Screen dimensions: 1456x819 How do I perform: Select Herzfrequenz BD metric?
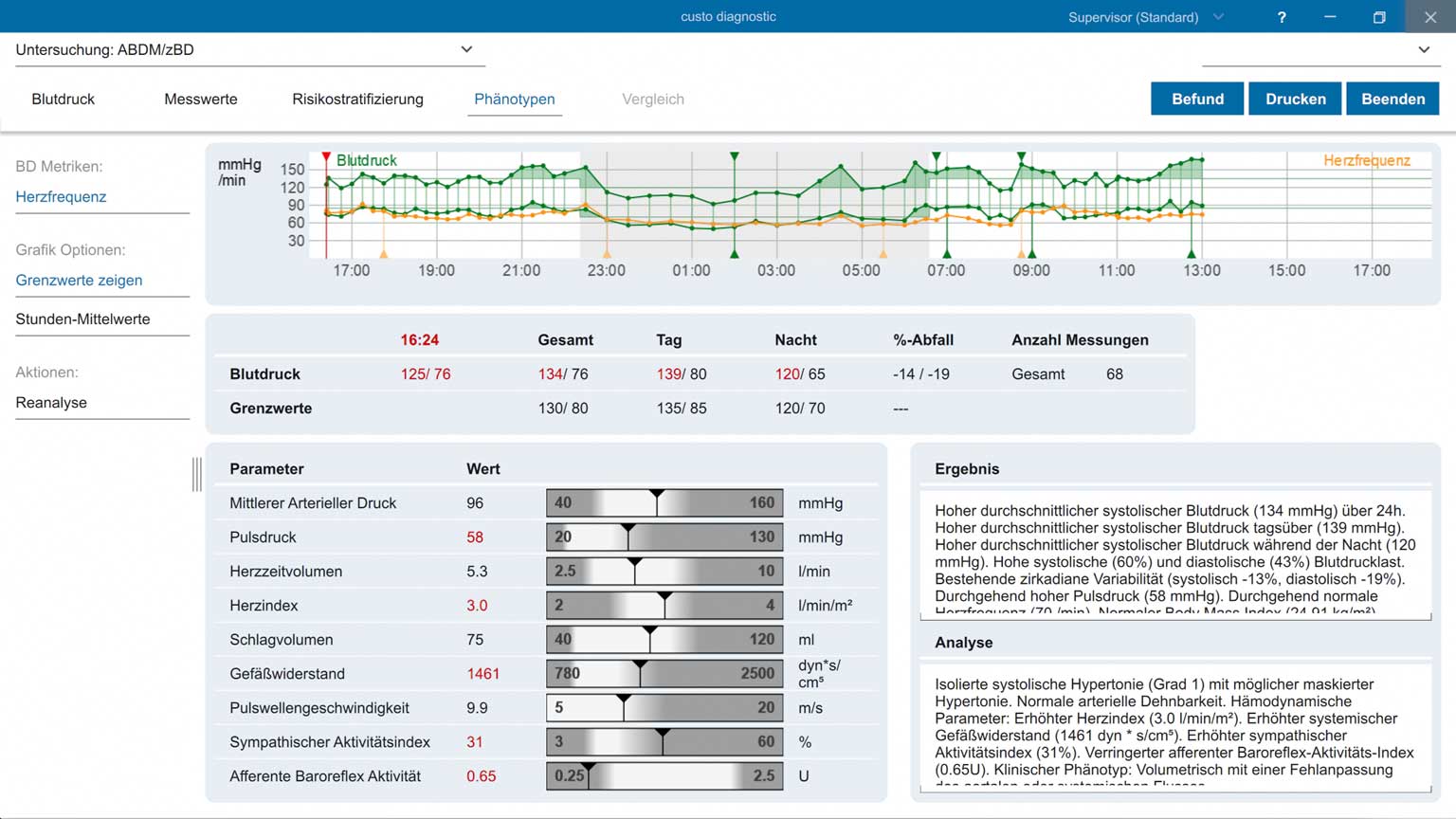click(61, 196)
